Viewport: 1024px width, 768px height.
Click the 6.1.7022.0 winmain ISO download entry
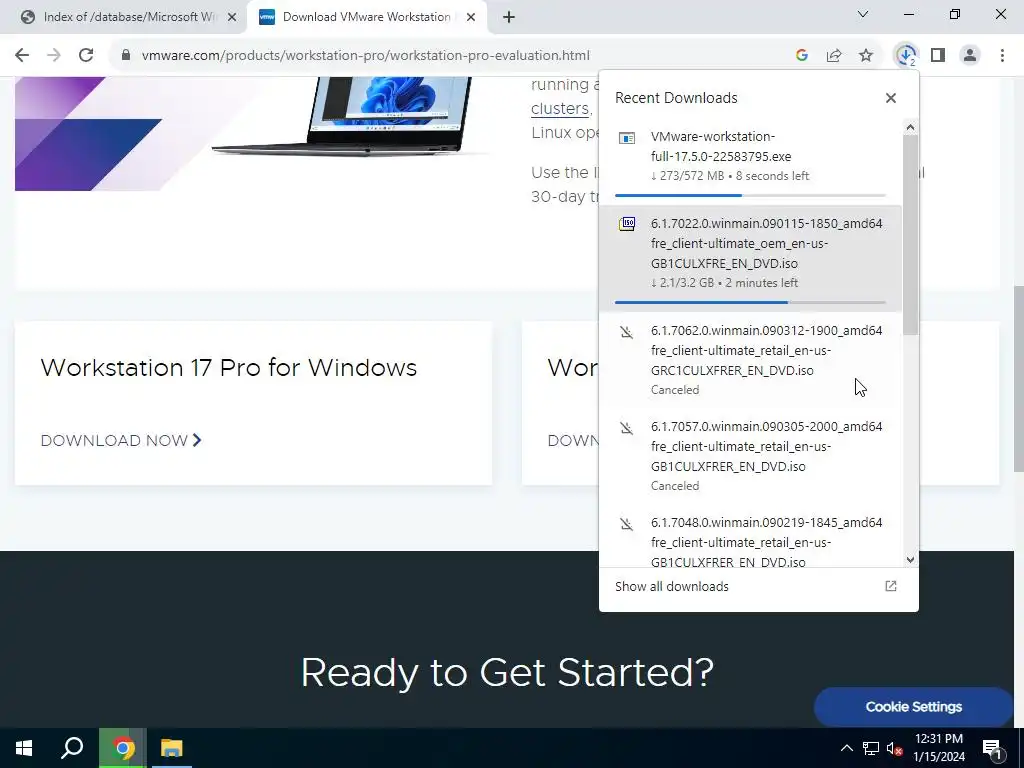point(750,258)
